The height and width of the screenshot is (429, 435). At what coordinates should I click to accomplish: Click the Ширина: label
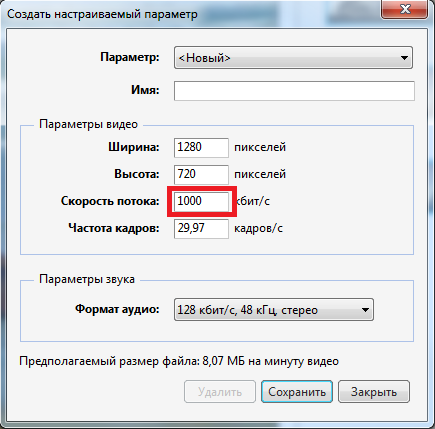(x=134, y=147)
